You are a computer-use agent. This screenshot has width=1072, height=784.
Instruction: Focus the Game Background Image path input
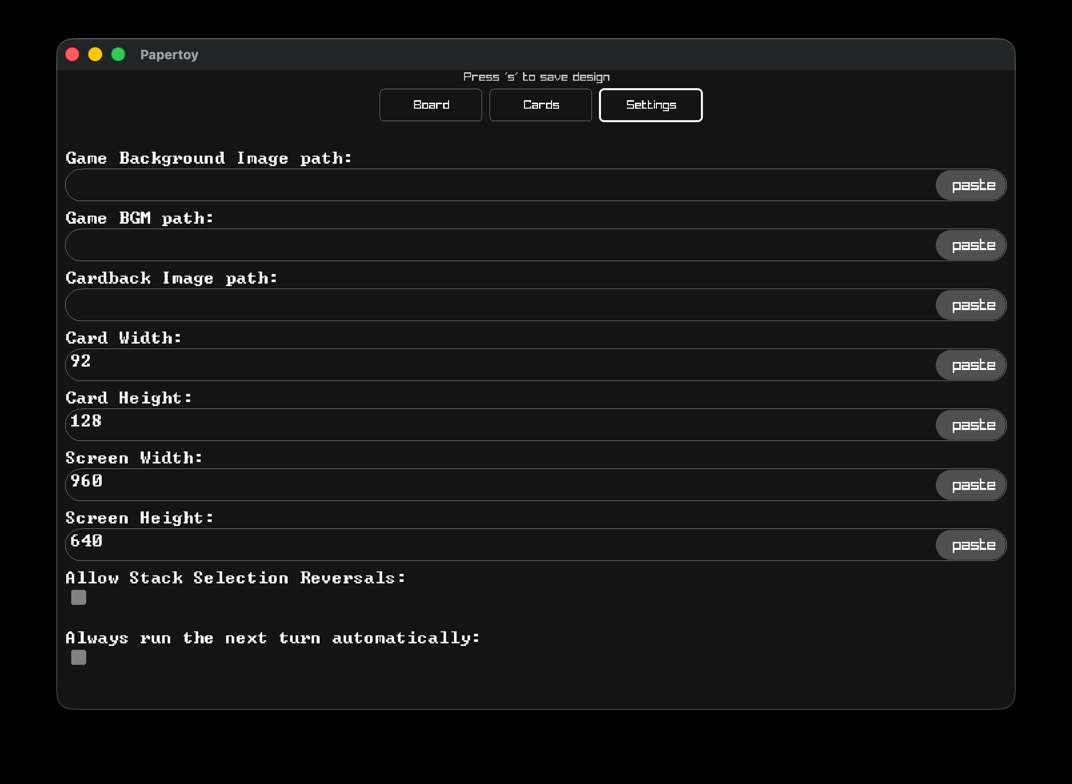[500, 185]
